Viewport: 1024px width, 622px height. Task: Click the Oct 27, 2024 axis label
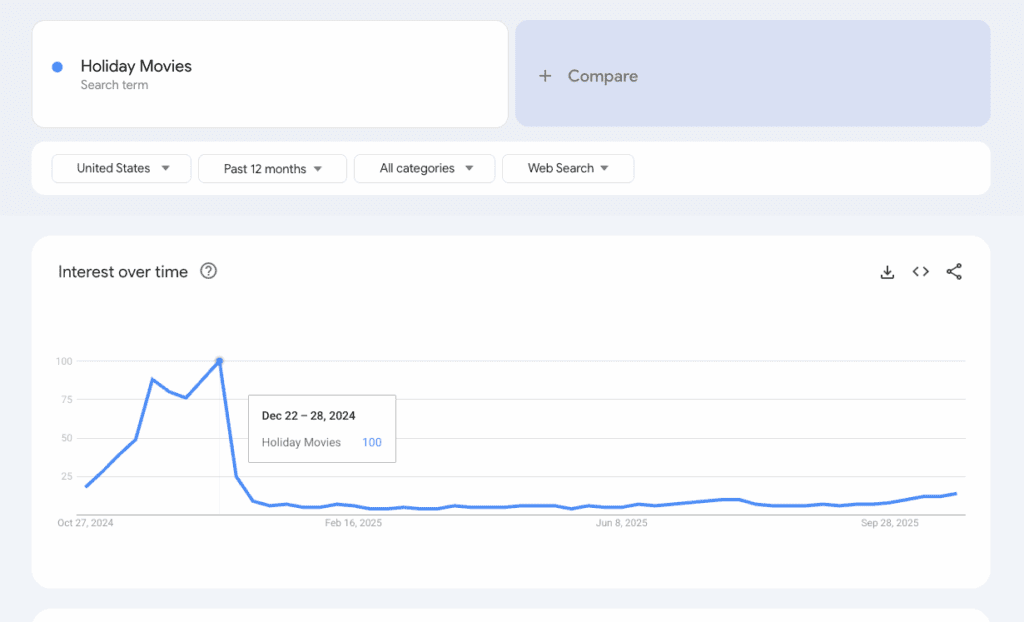pyautogui.click(x=85, y=523)
